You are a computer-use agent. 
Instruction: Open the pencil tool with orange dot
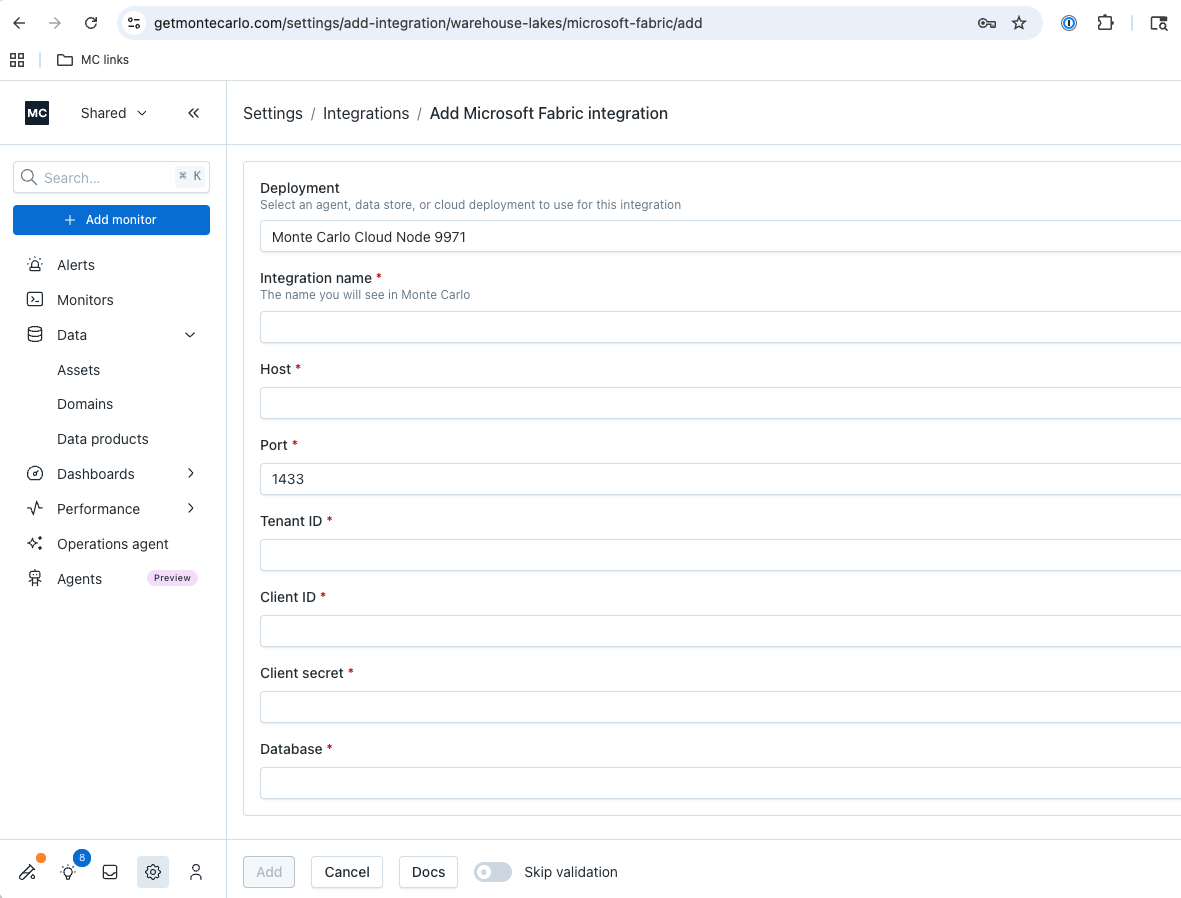click(27, 872)
